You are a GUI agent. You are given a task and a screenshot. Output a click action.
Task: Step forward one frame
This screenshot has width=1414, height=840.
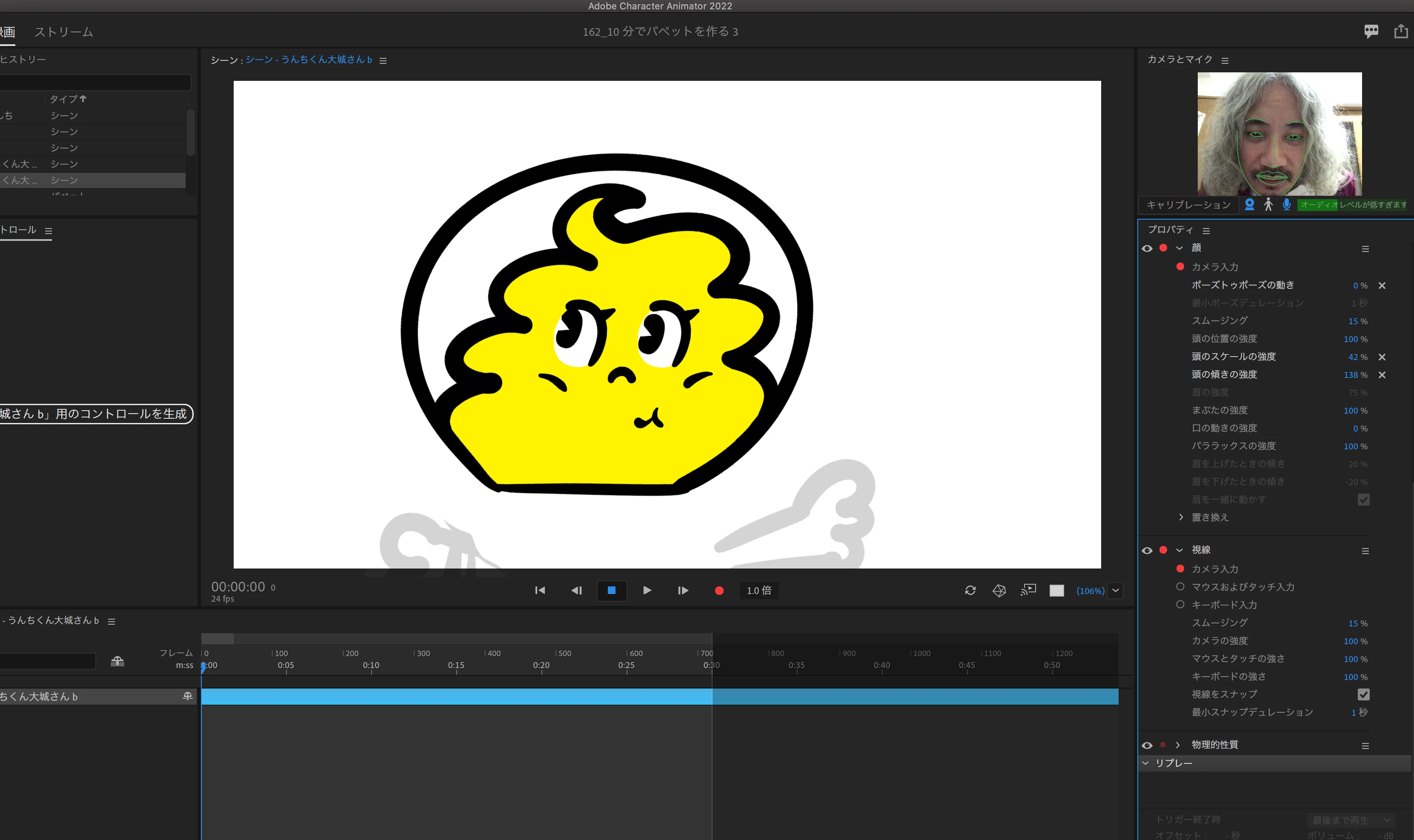[683, 590]
